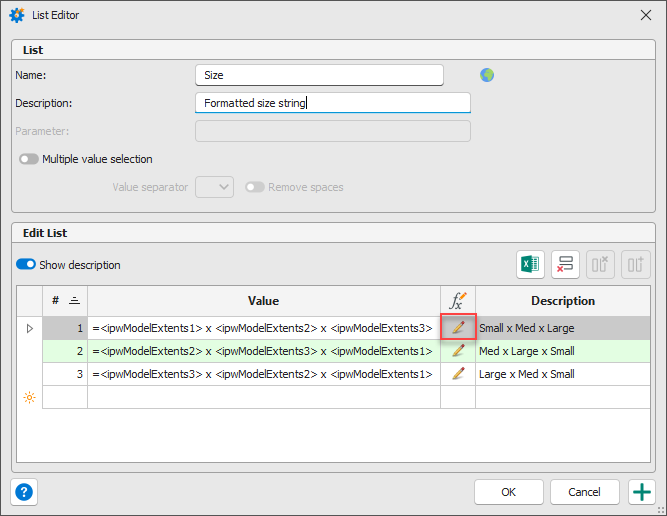Open help with the question mark icon

pyautogui.click(x=24, y=492)
